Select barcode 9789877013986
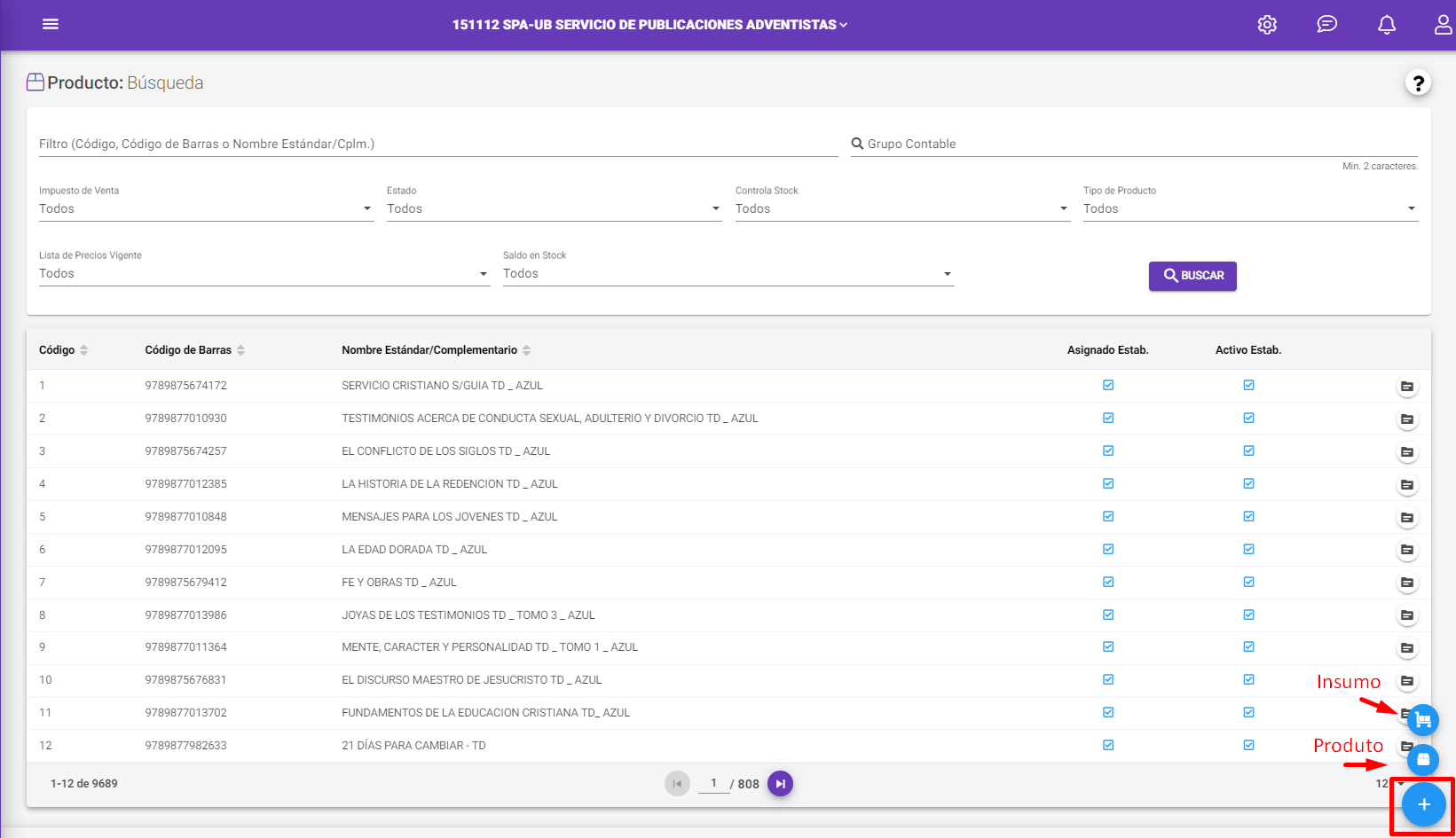Screen dimensions: 1456x838 coord(186,615)
